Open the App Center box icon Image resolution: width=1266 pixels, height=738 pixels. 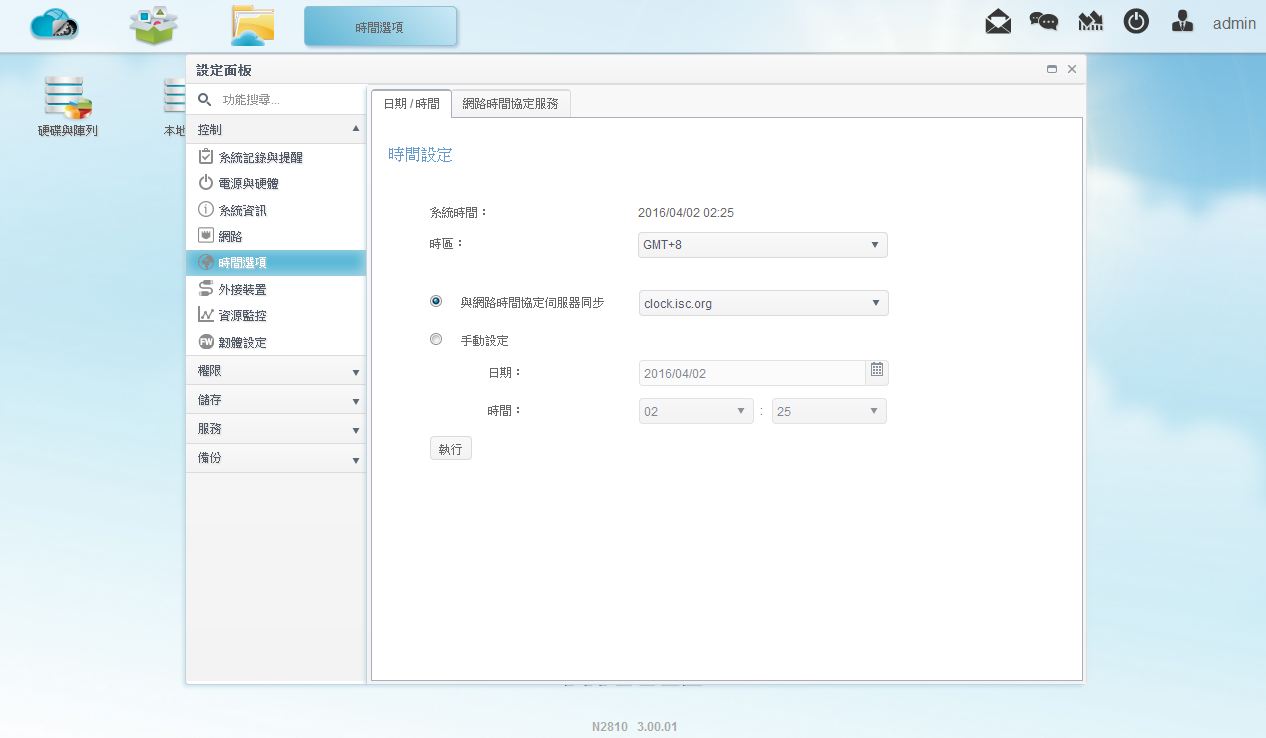[154, 25]
